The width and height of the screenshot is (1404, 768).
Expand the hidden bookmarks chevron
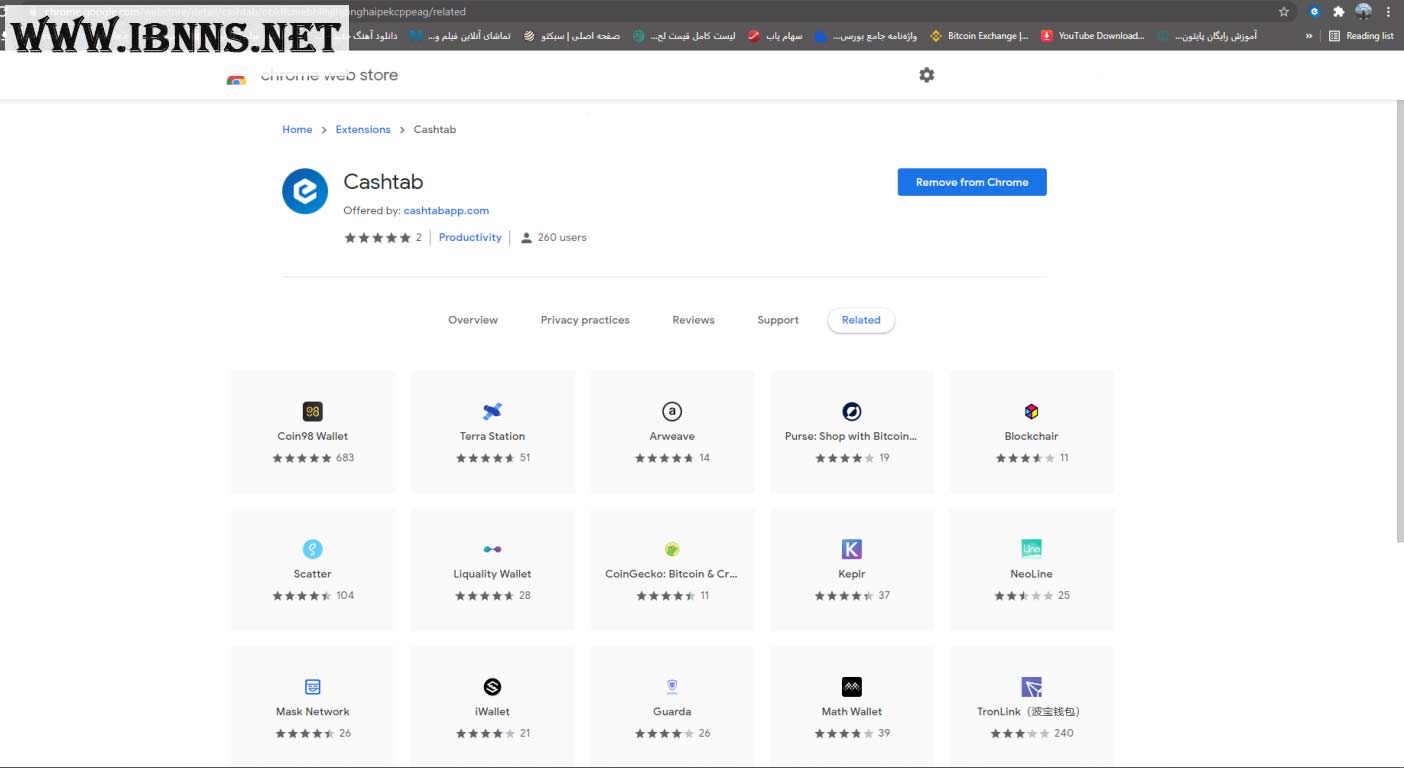(x=1309, y=36)
